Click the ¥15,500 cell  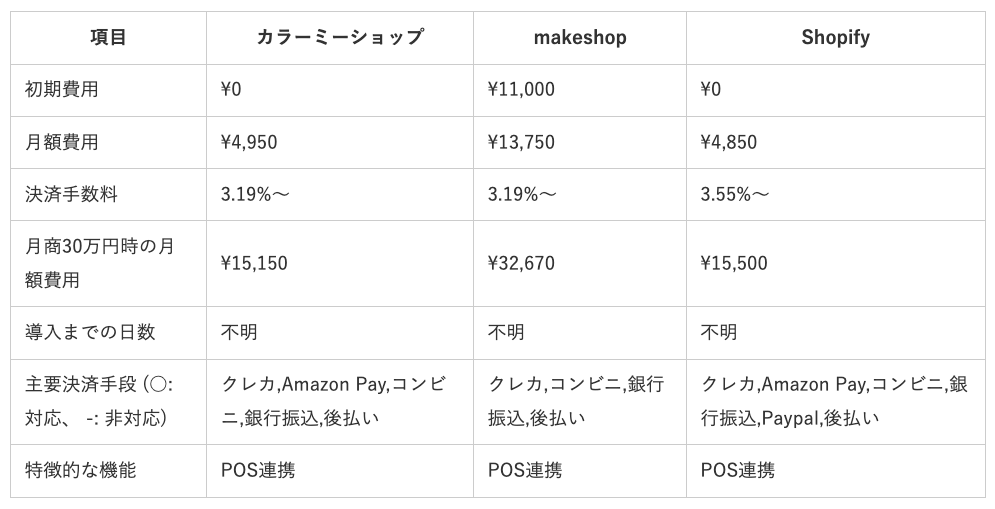(734, 264)
